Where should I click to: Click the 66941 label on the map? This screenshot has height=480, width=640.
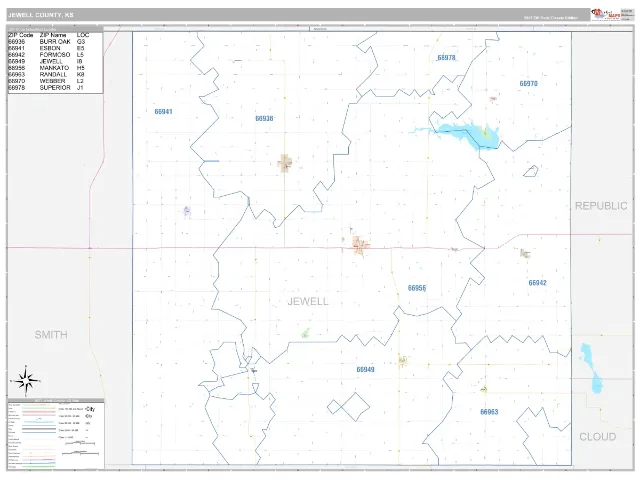(x=163, y=112)
